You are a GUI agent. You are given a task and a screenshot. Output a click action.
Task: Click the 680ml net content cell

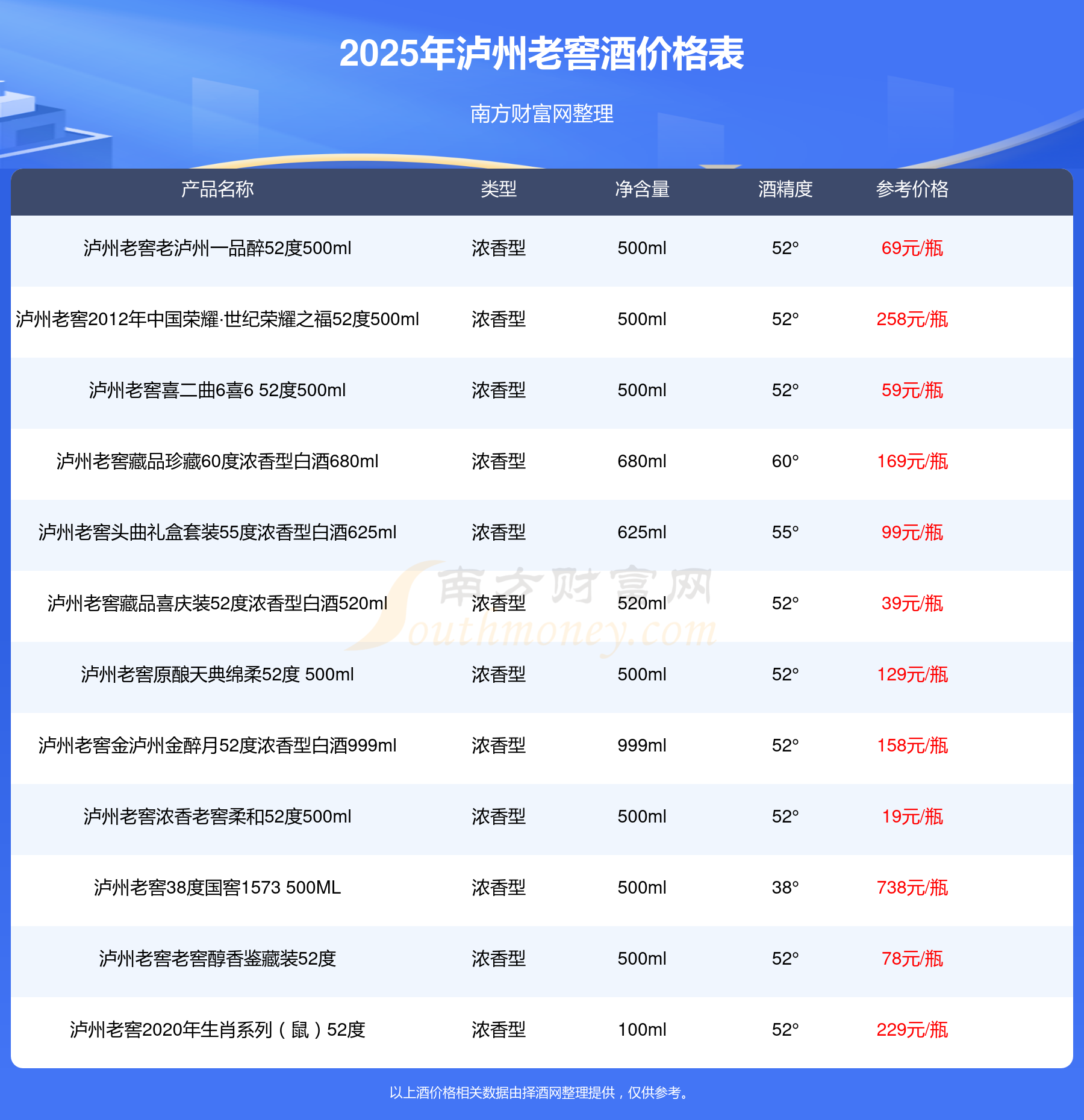[642, 461]
